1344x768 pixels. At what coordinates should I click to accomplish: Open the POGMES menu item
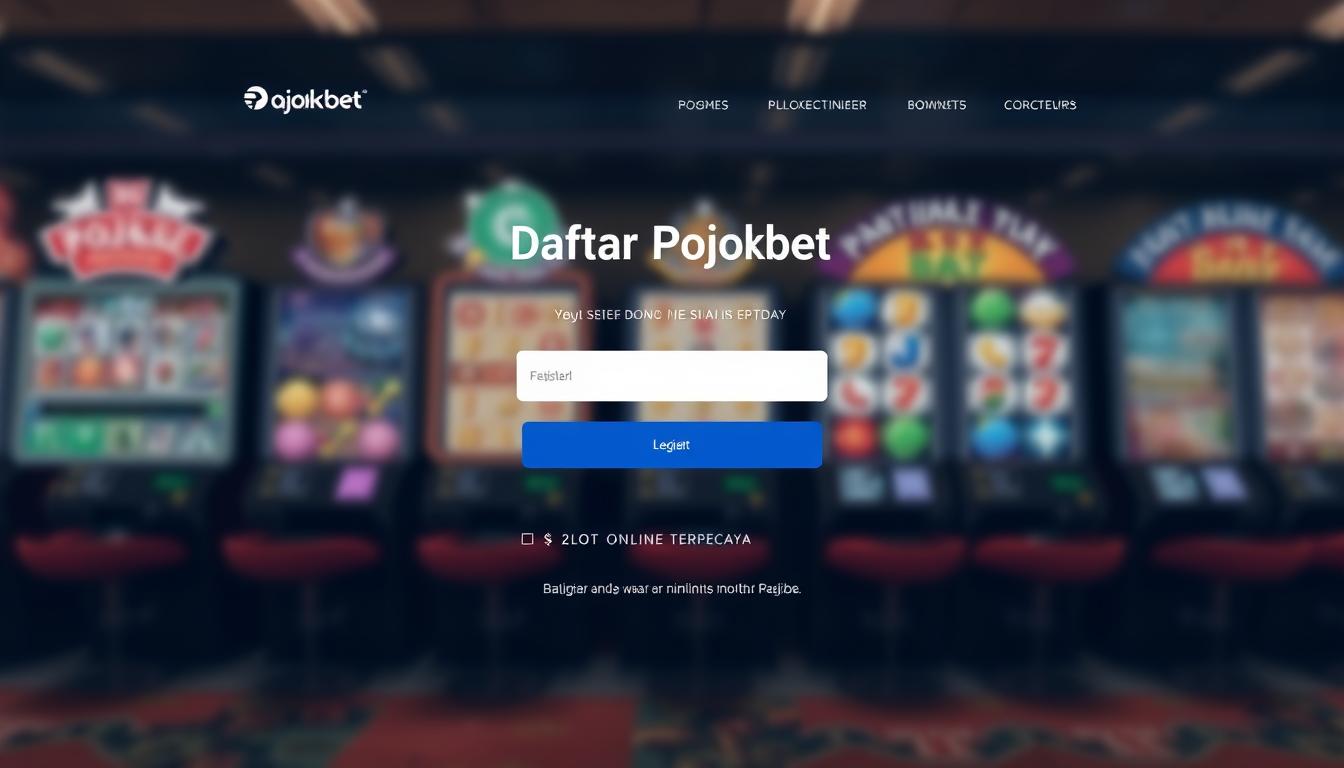click(x=703, y=105)
